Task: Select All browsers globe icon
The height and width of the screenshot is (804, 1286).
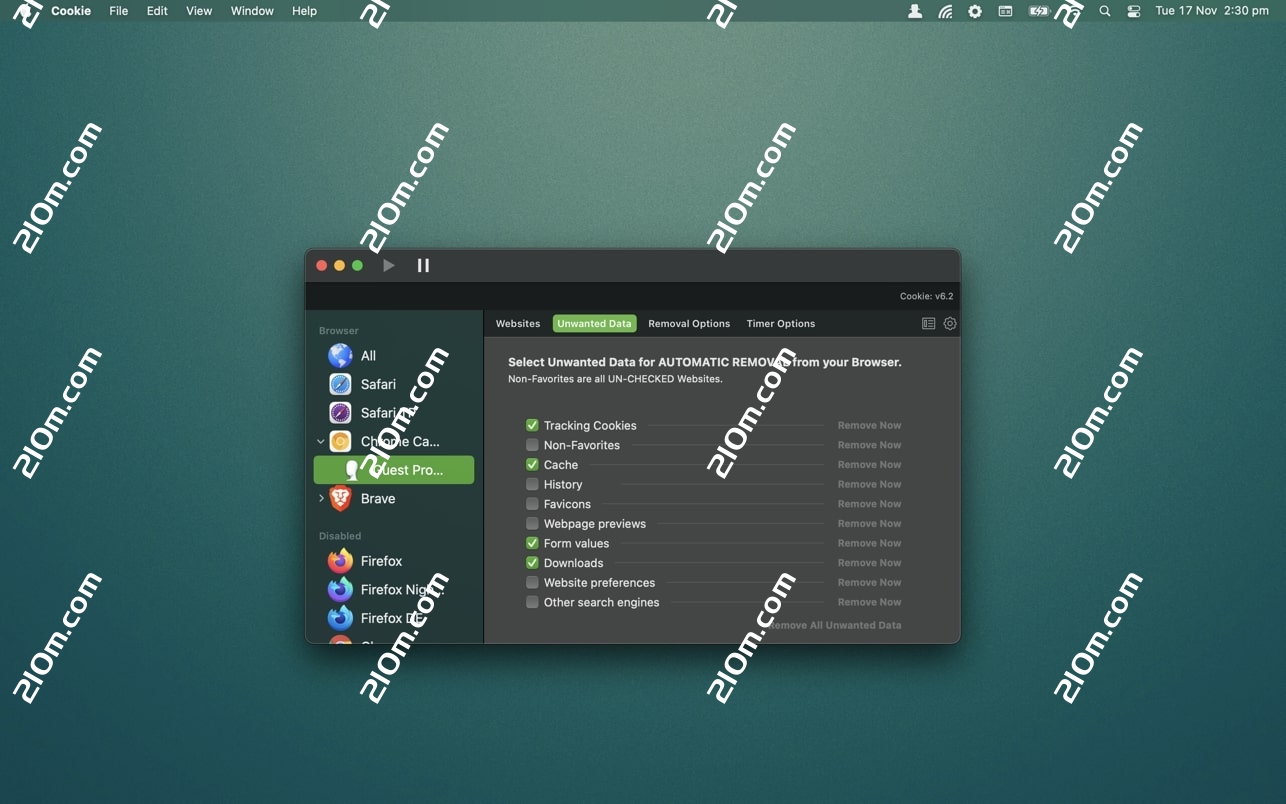Action: (340, 355)
